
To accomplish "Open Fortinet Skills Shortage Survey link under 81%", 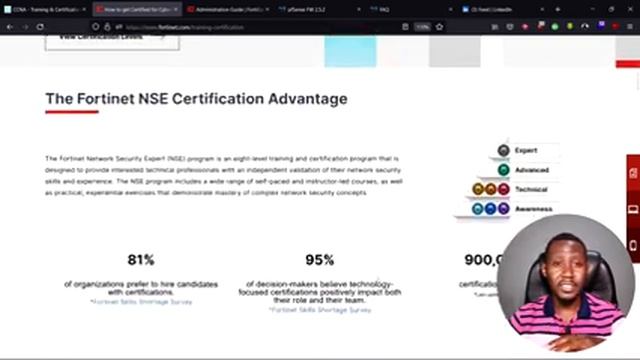I will click(x=141, y=302).
